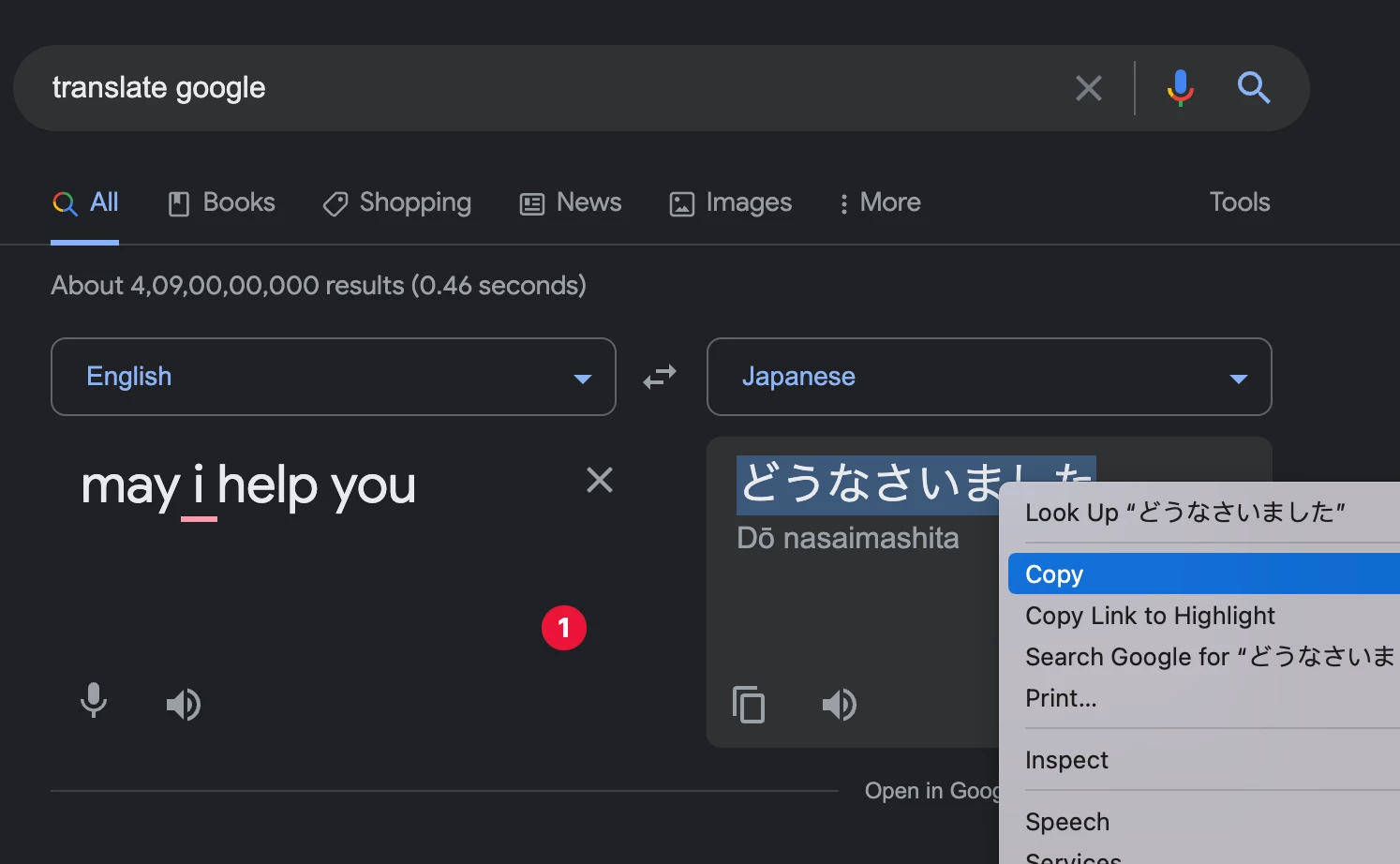Start voice search with colored microphone icon
Image resolution: width=1400 pixels, height=864 pixels.
1180,88
